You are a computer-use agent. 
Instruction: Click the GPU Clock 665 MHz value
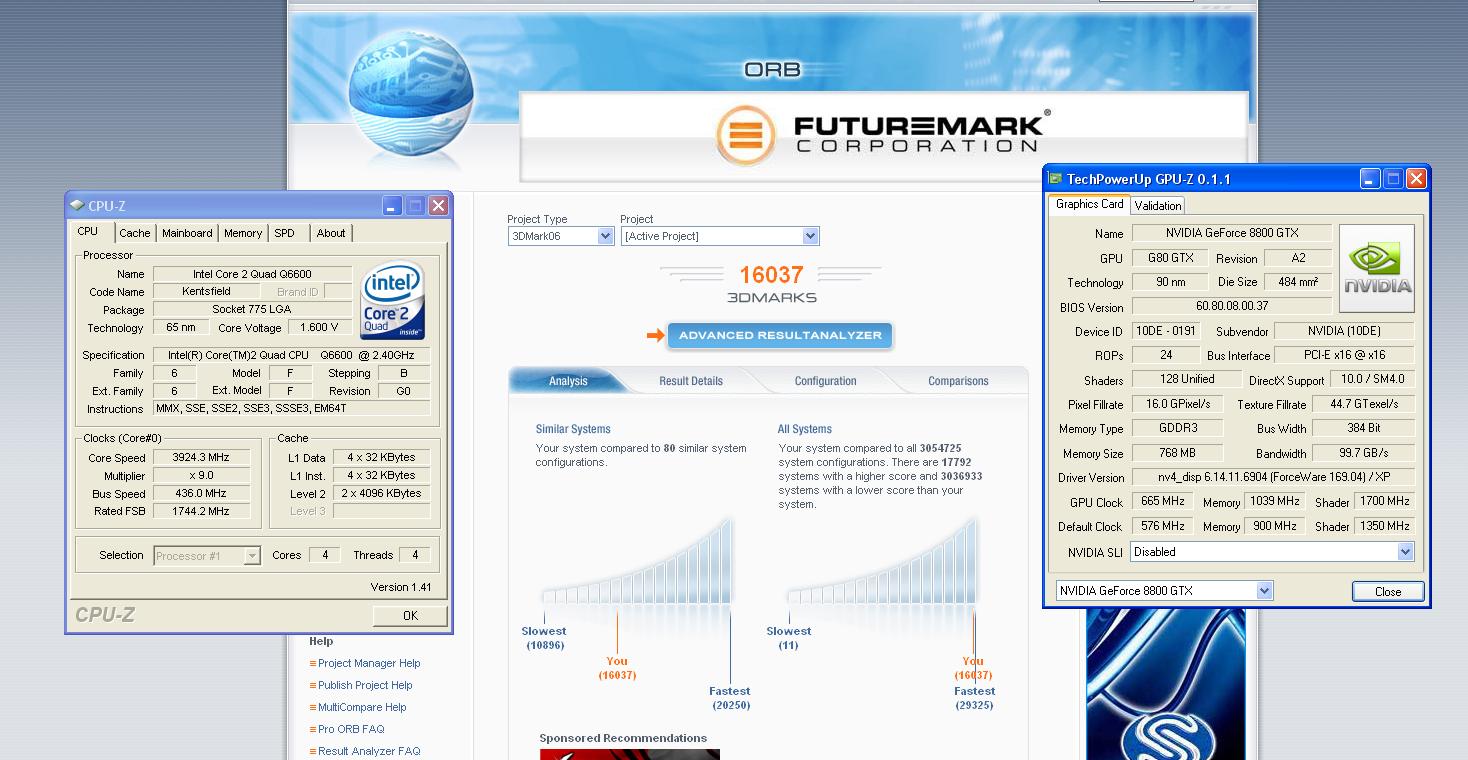1163,501
